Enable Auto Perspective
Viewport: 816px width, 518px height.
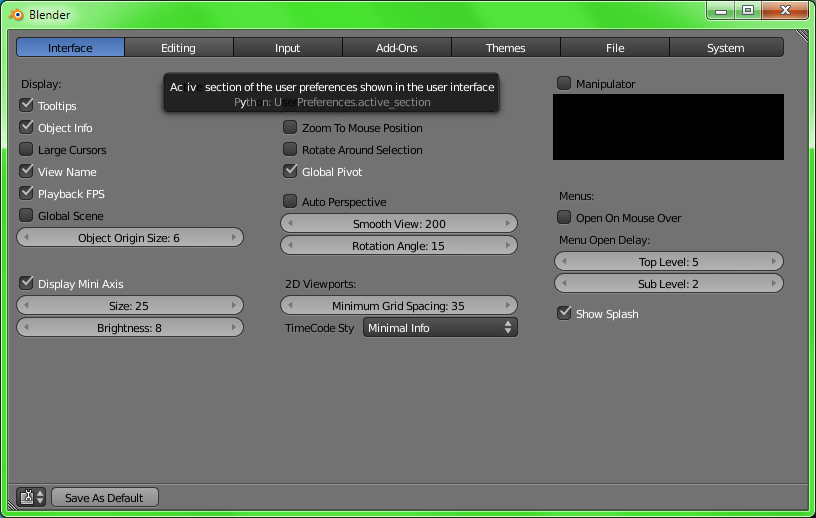tap(290, 201)
